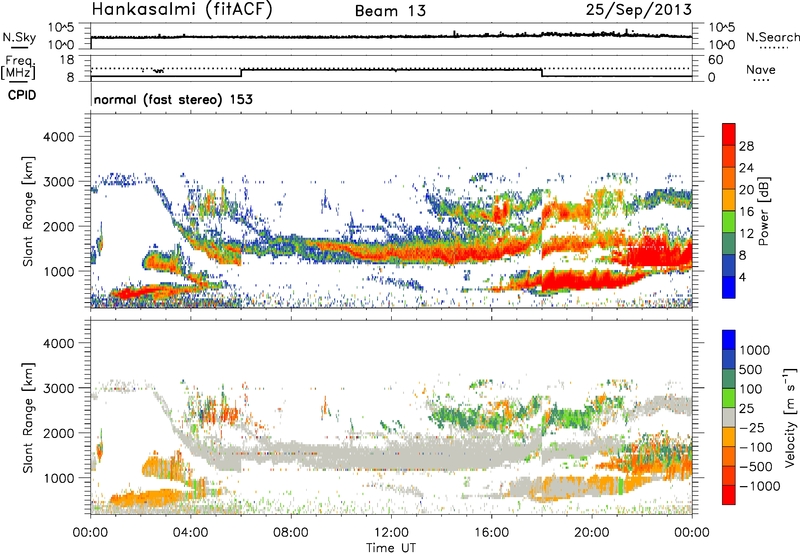
Task: Click the Velocity [m s⁻¹] colorbar label
Action: tap(790, 417)
